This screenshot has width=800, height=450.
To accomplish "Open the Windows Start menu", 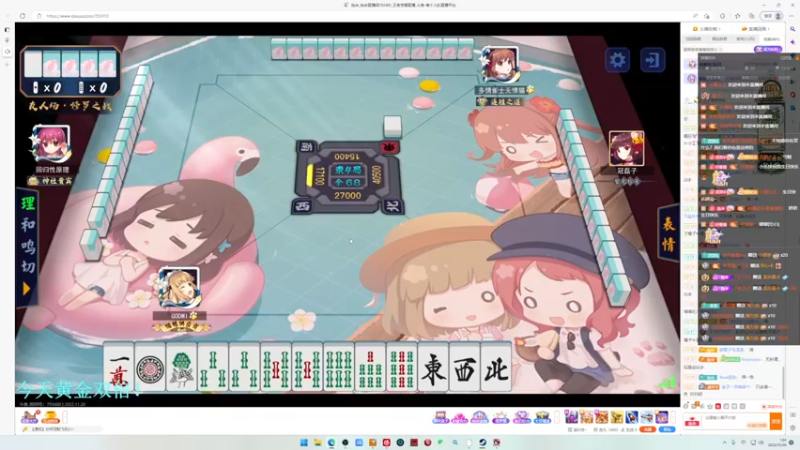I will coord(304,442).
